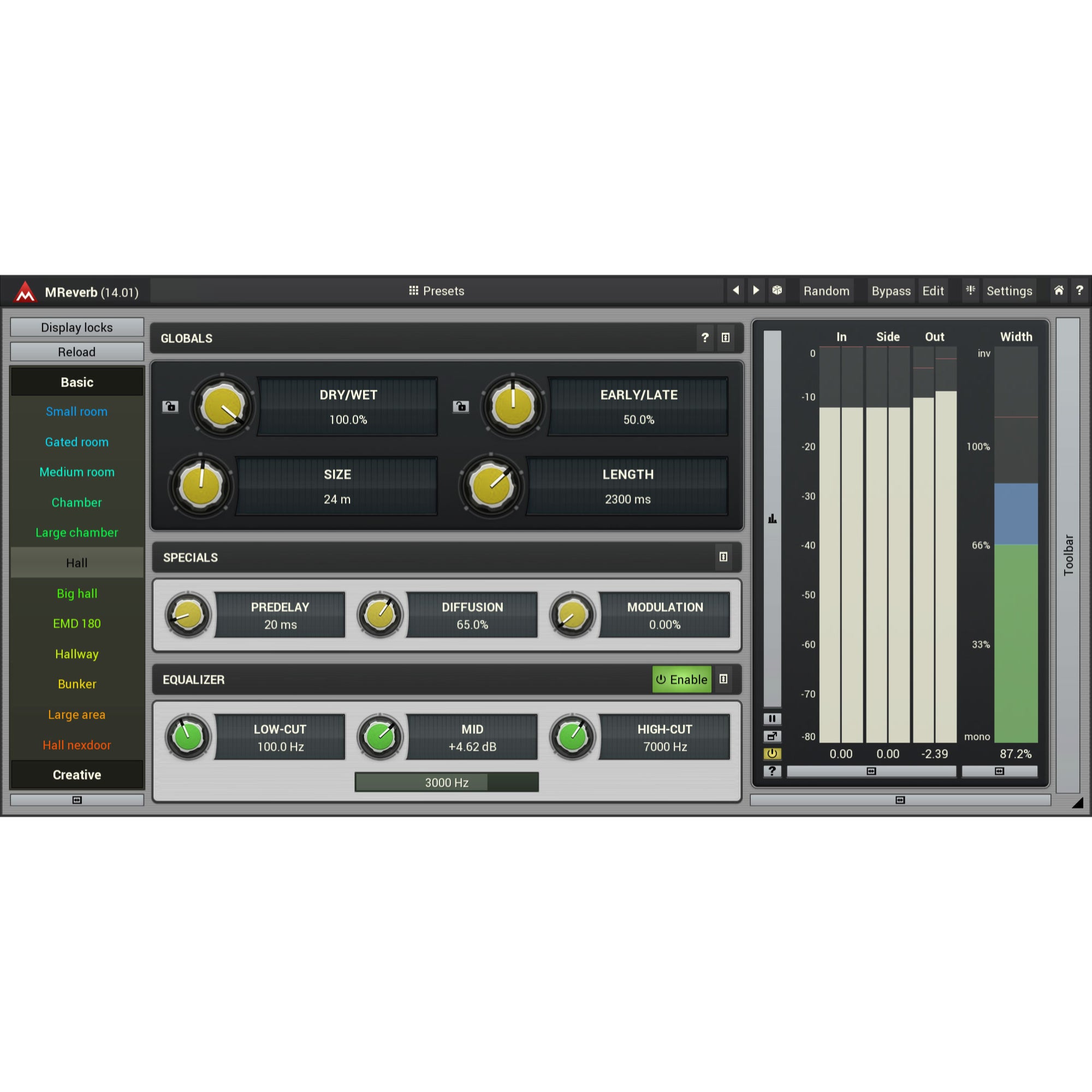Click the home icon in the title bar
The image size is (1092, 1092).
[1059, 290]
